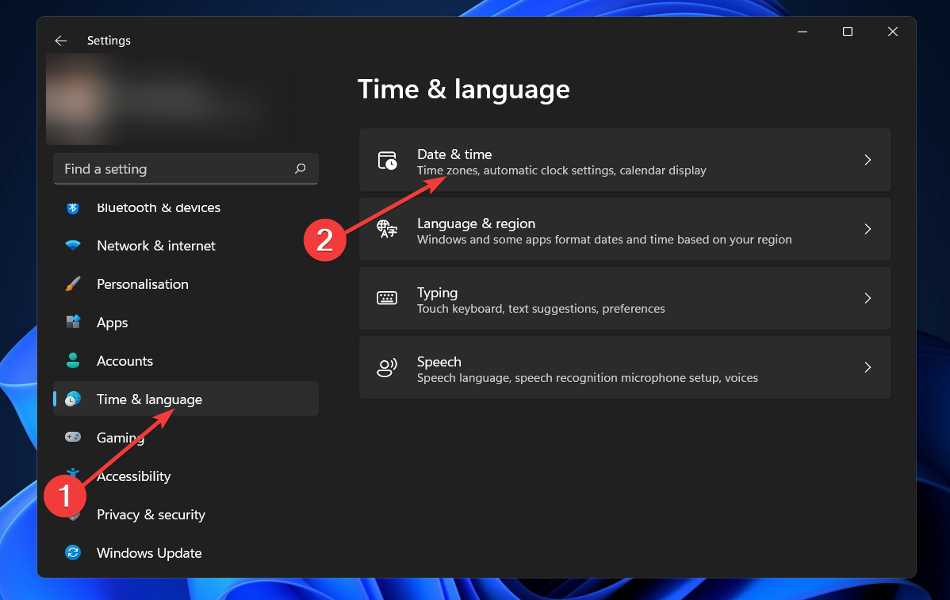Click the Gaming controller icon
This screenshot has height=600, width=950.
[73, 437]
